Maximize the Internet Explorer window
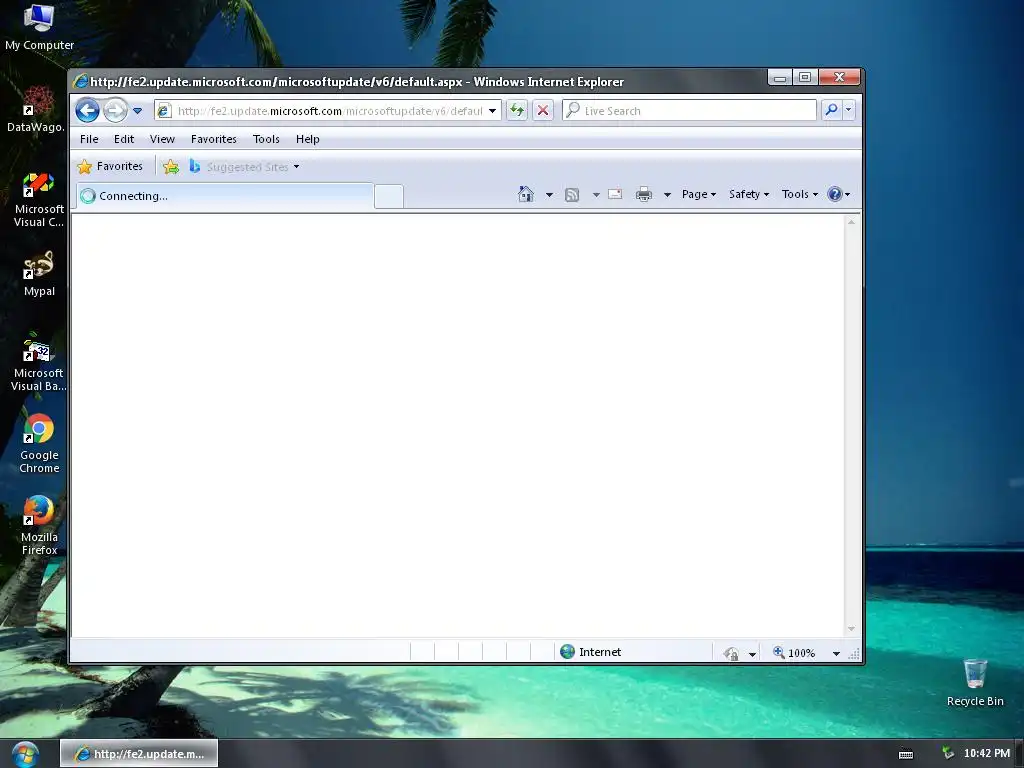 [x=805, y=78]
